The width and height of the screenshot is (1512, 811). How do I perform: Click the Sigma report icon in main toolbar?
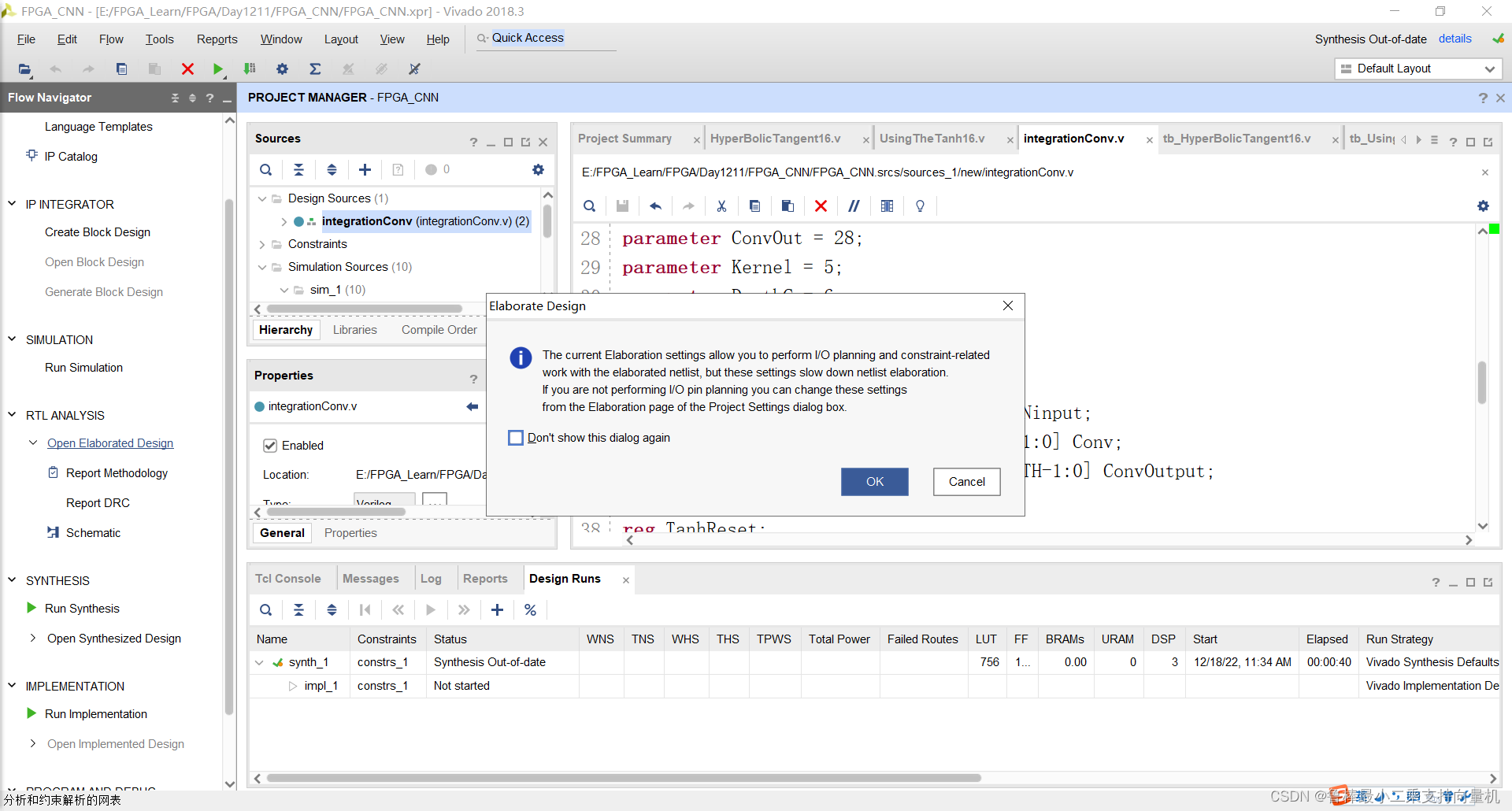(315, 69)
